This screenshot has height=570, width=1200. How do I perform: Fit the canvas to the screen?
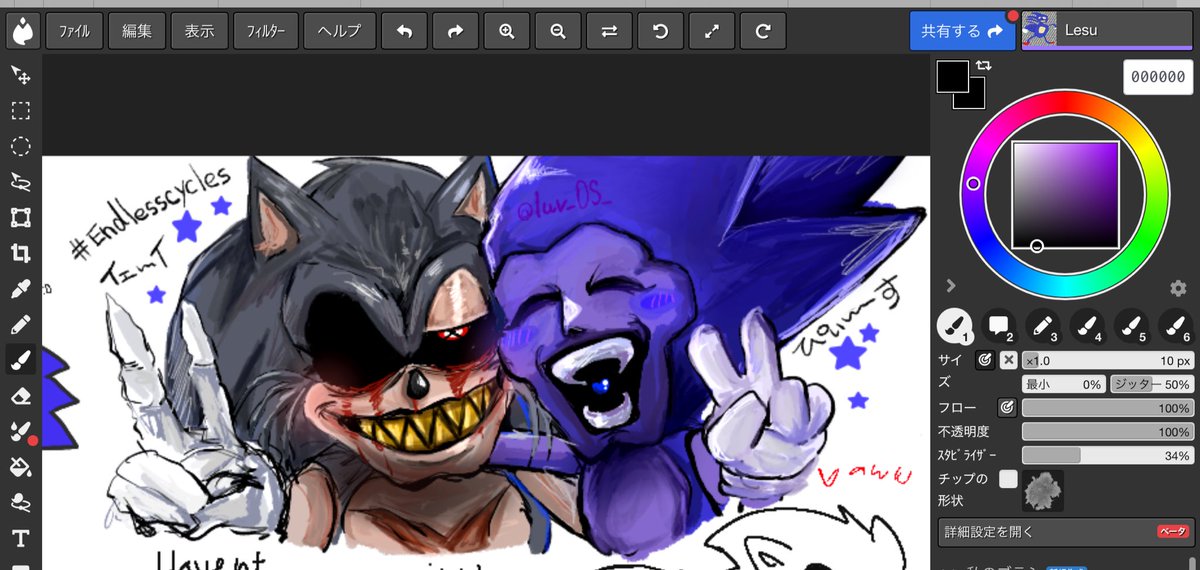tap(712, 31)
